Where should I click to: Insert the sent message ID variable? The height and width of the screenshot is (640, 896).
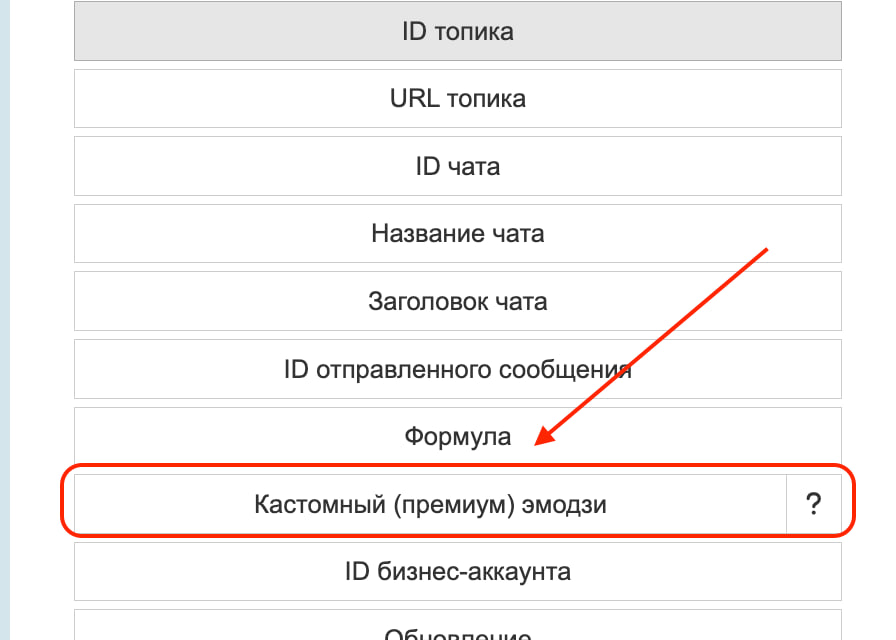[x=457, y=369]
